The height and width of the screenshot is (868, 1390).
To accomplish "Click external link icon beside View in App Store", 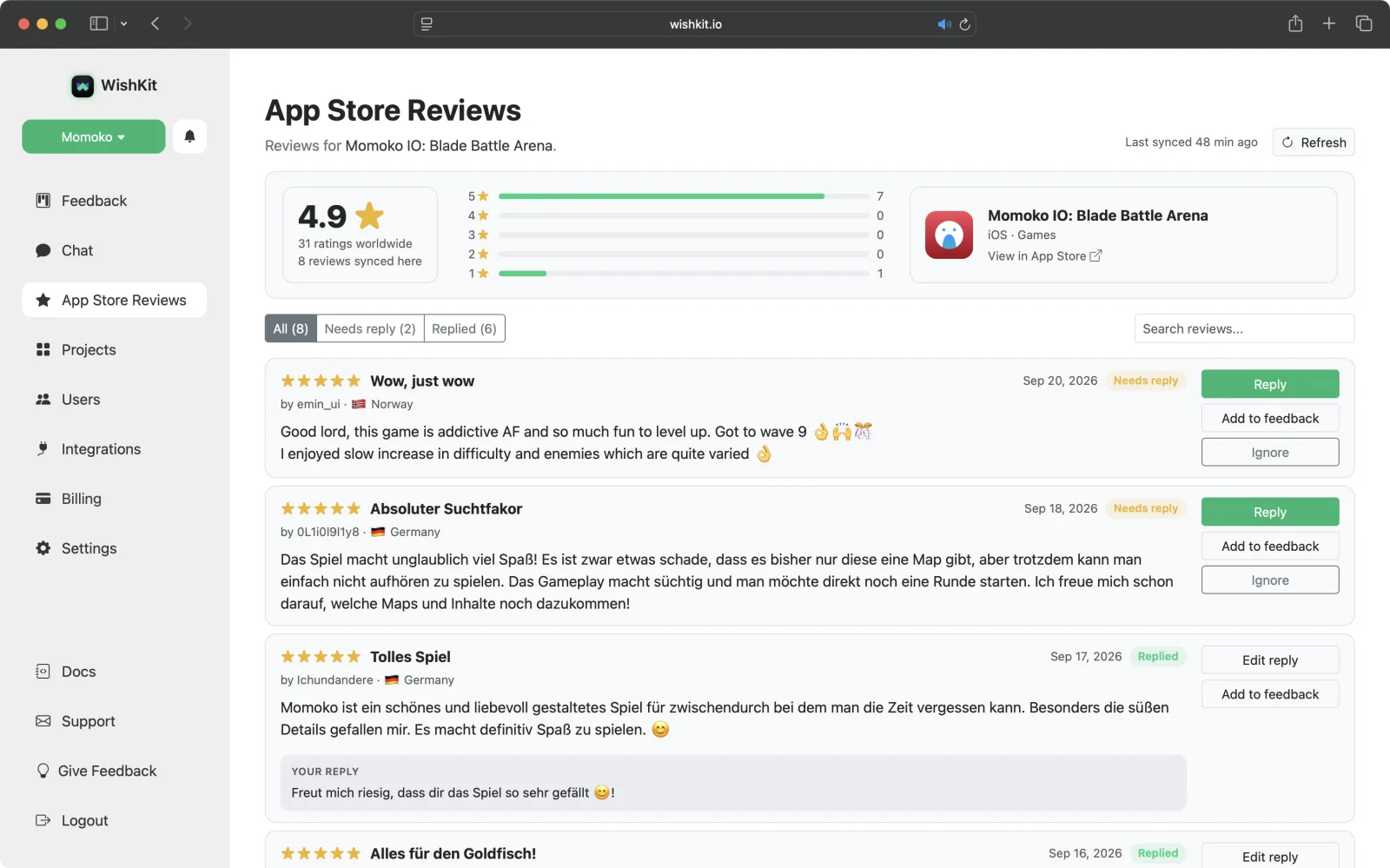I will click(x=1095, y=255).
